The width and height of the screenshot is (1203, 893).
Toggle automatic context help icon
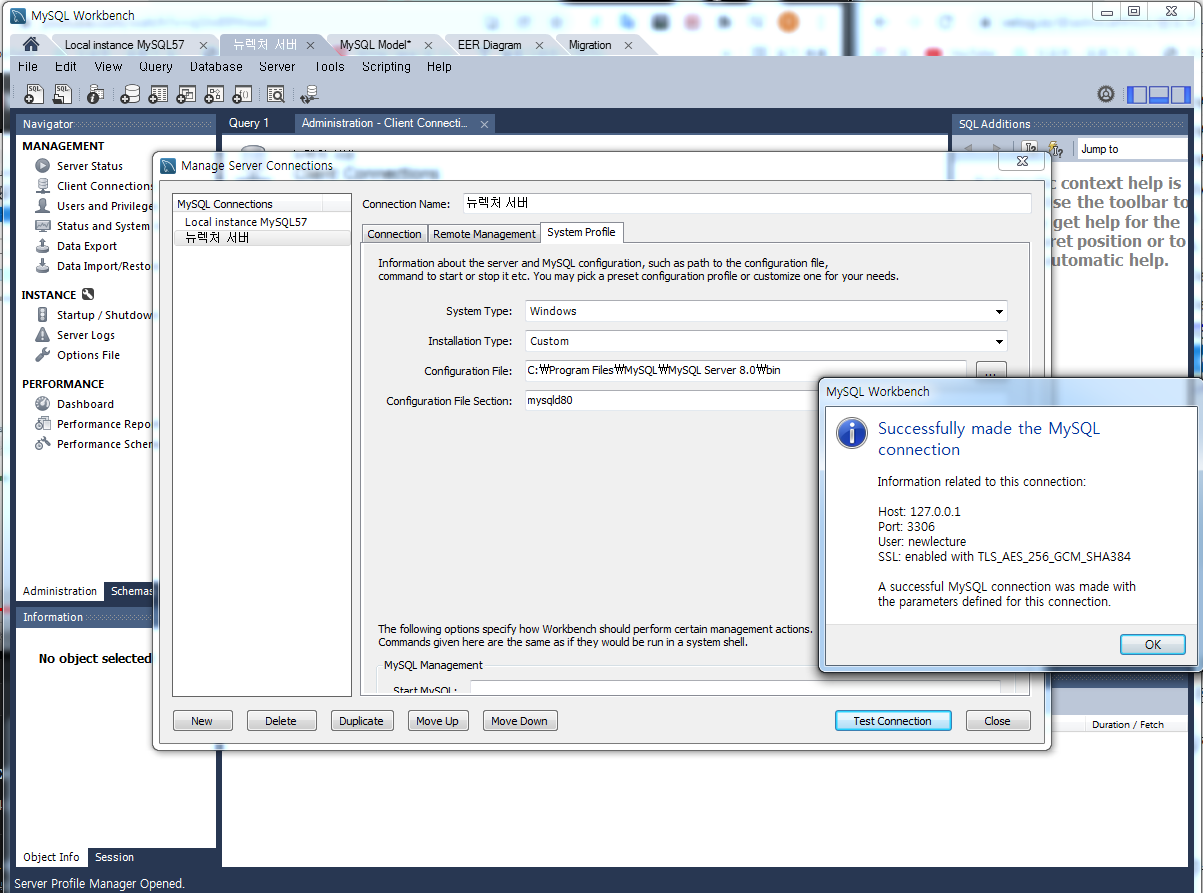tap(1030, 149)
